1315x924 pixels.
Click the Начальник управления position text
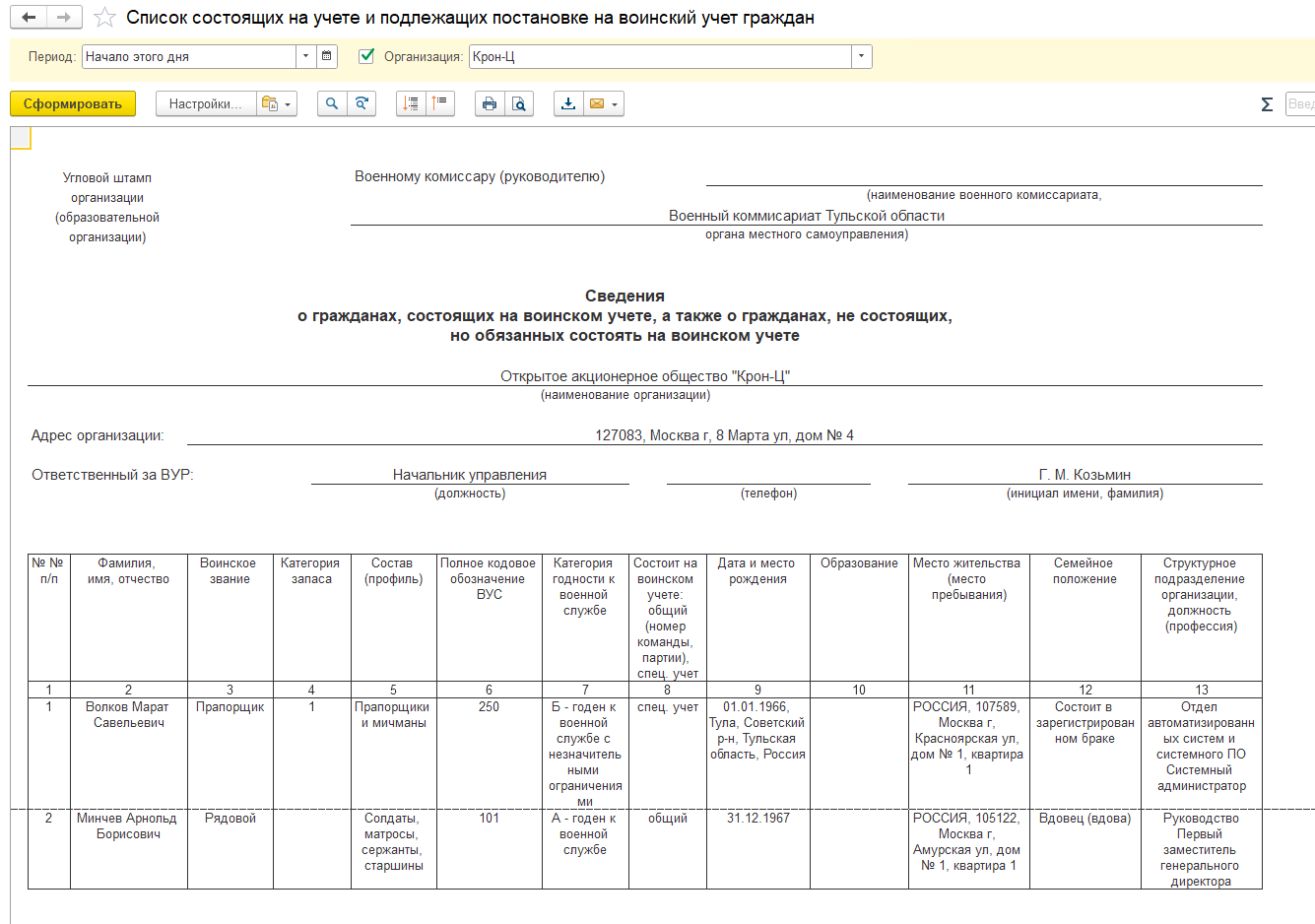pyautogui.click(x=470, y=475)
